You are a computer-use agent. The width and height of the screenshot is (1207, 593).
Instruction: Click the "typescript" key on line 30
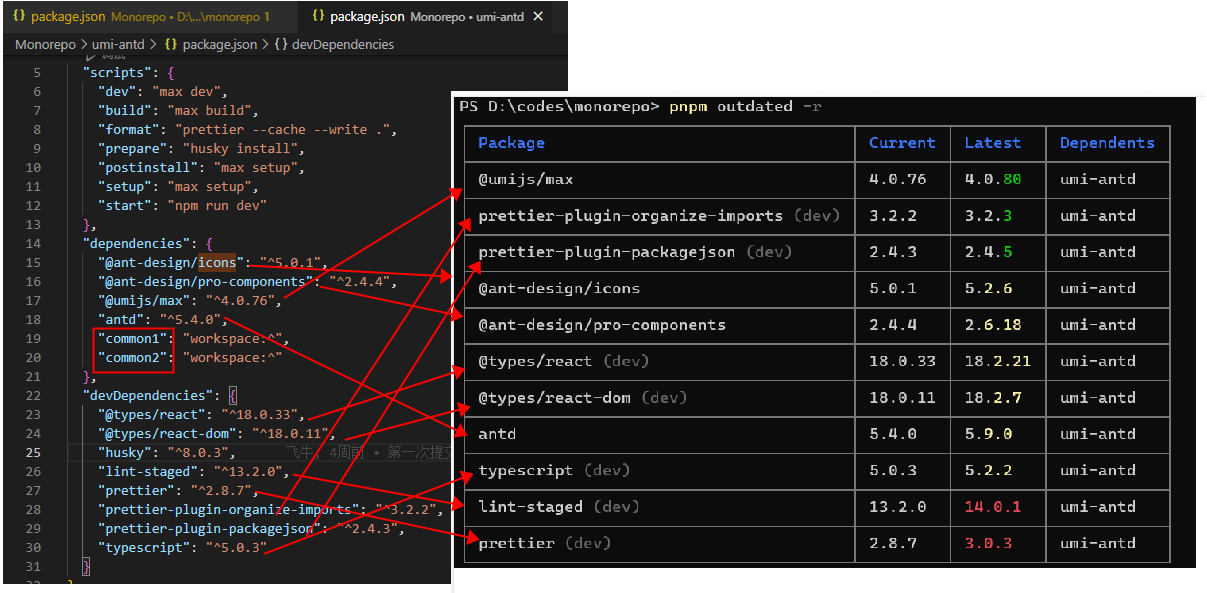(x=144, y=547)
